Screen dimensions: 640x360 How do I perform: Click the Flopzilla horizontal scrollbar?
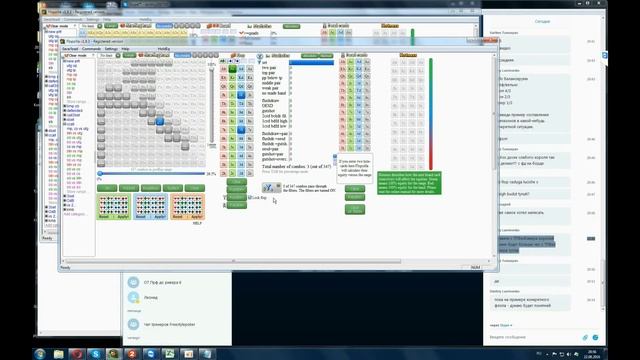[x=233, y=261]
